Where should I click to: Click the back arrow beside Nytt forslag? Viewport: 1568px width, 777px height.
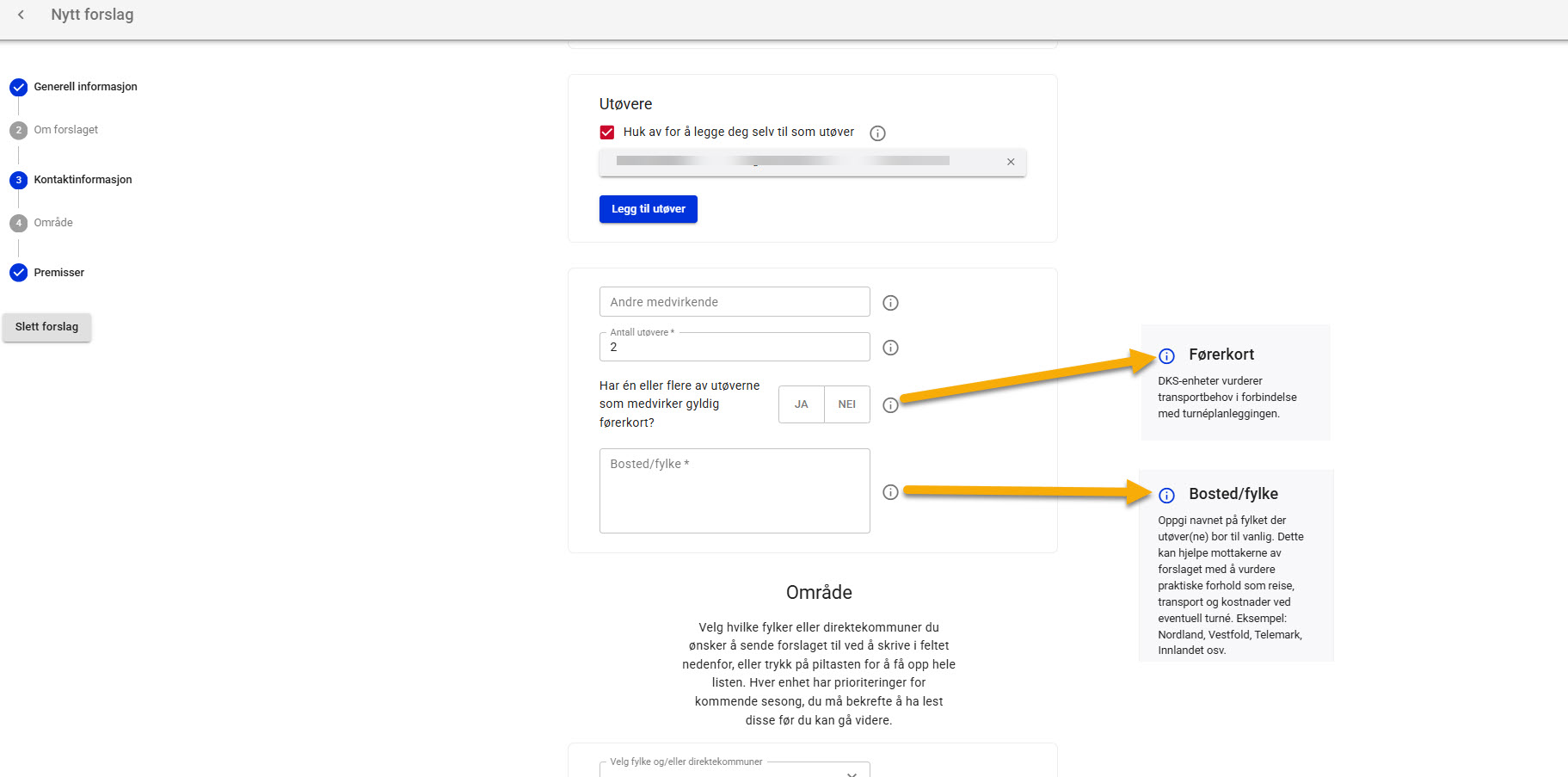[x=21, y=15]
